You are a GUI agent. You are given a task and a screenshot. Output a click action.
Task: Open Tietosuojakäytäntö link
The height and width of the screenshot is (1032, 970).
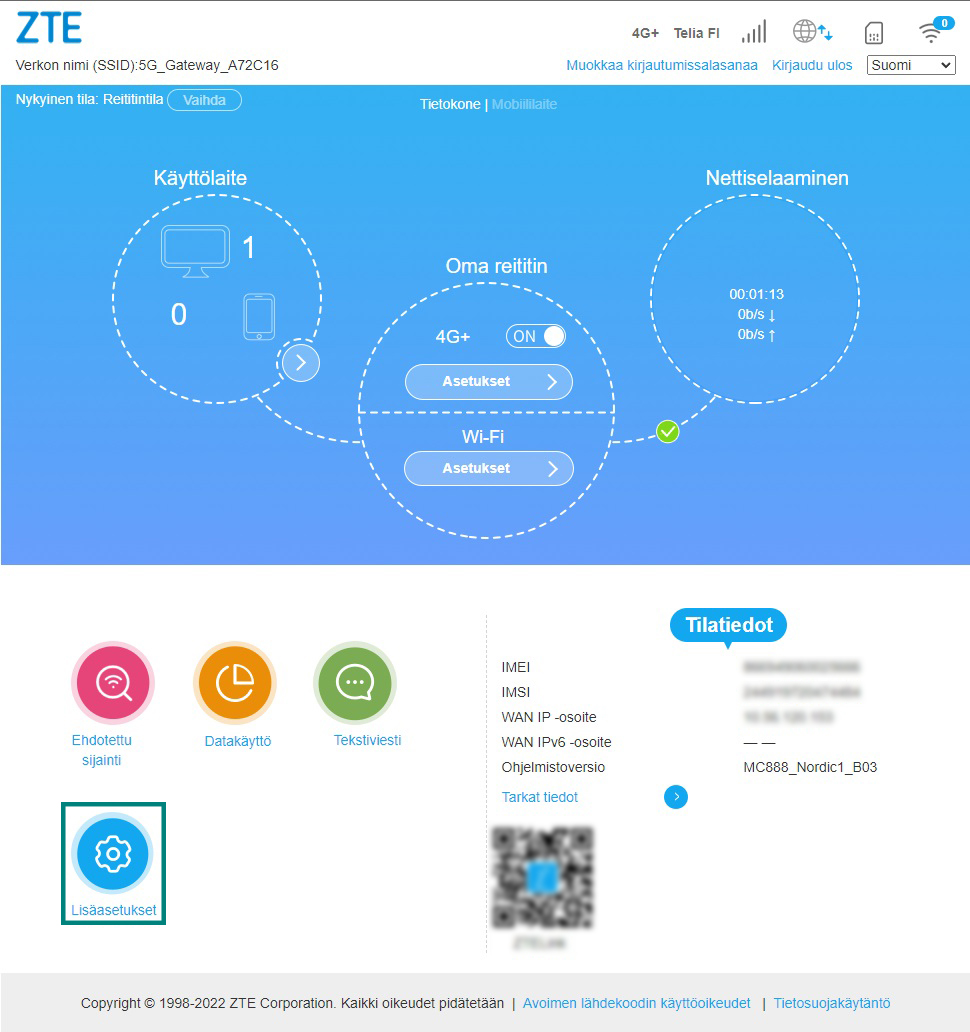coord(832,1003)
